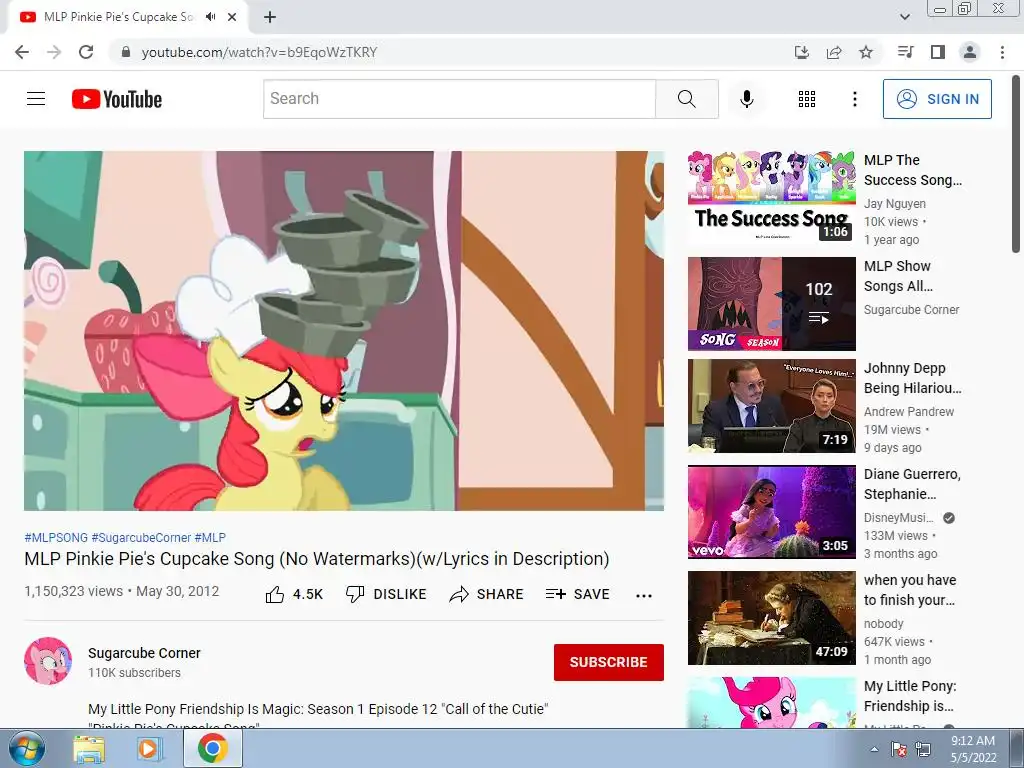Open the browser media control icon
The width and height of the screenshot is (1024, 768).
(905, 52)
